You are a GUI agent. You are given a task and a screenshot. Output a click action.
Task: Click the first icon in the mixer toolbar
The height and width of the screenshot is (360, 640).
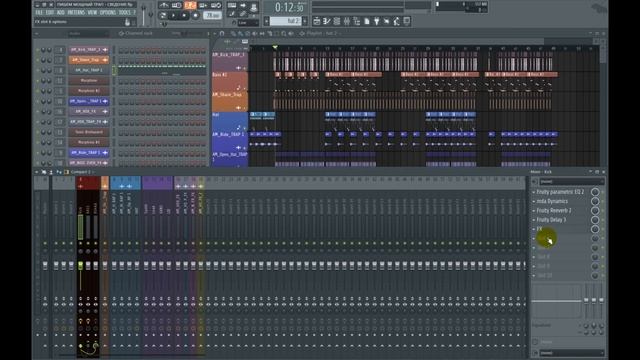point(37,172)
